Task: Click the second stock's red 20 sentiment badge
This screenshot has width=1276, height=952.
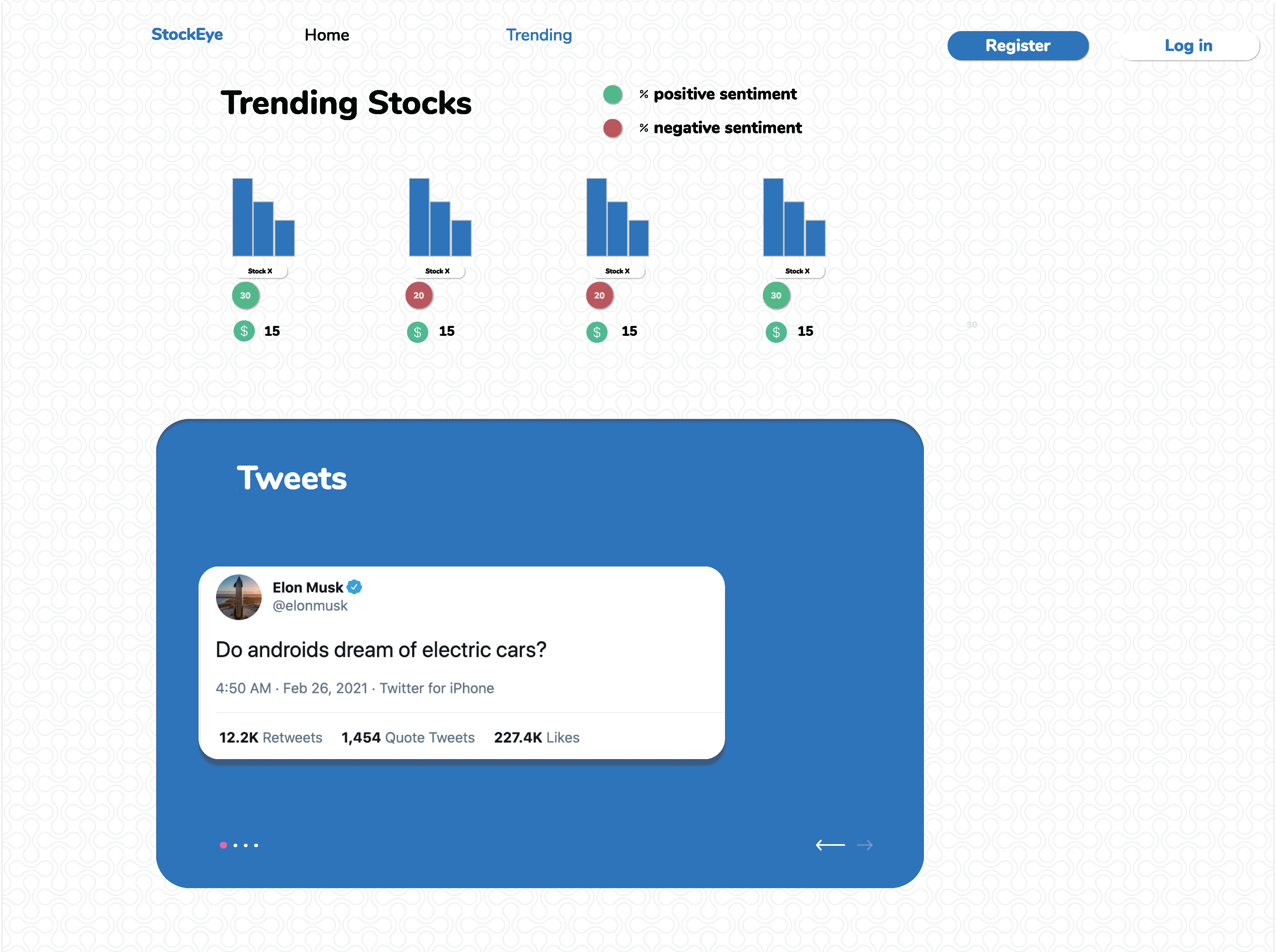Action: [x=419, y=295]
